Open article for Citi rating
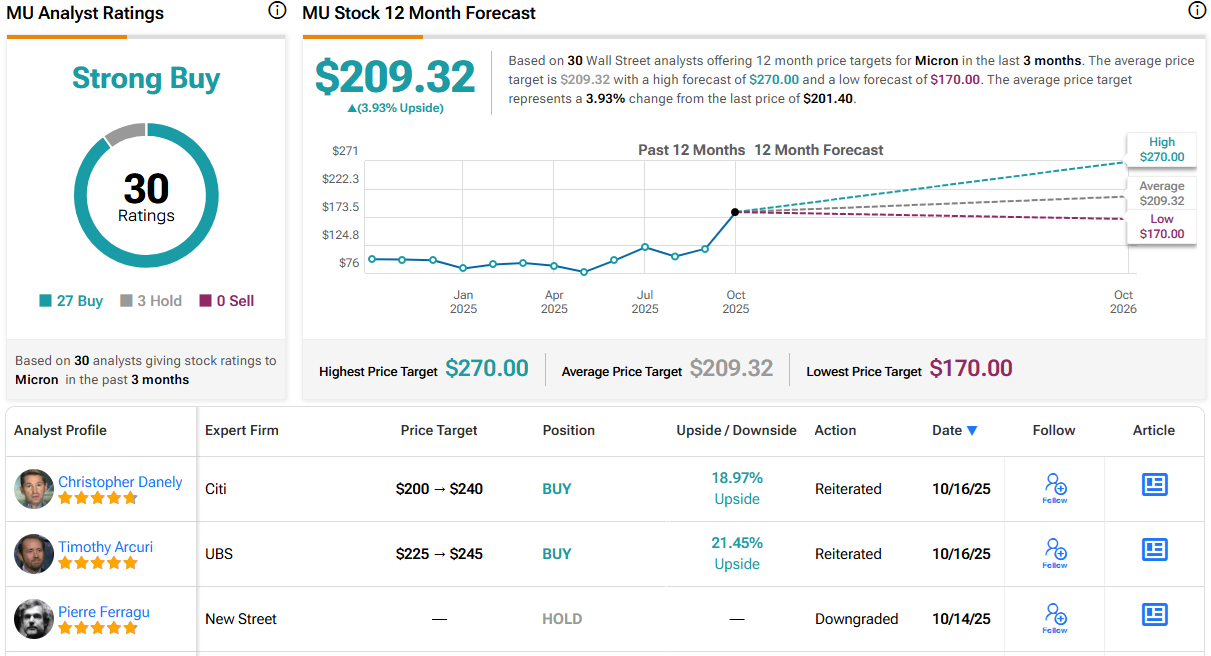This screenshot has width=1211, height=656. point(1154,485)
